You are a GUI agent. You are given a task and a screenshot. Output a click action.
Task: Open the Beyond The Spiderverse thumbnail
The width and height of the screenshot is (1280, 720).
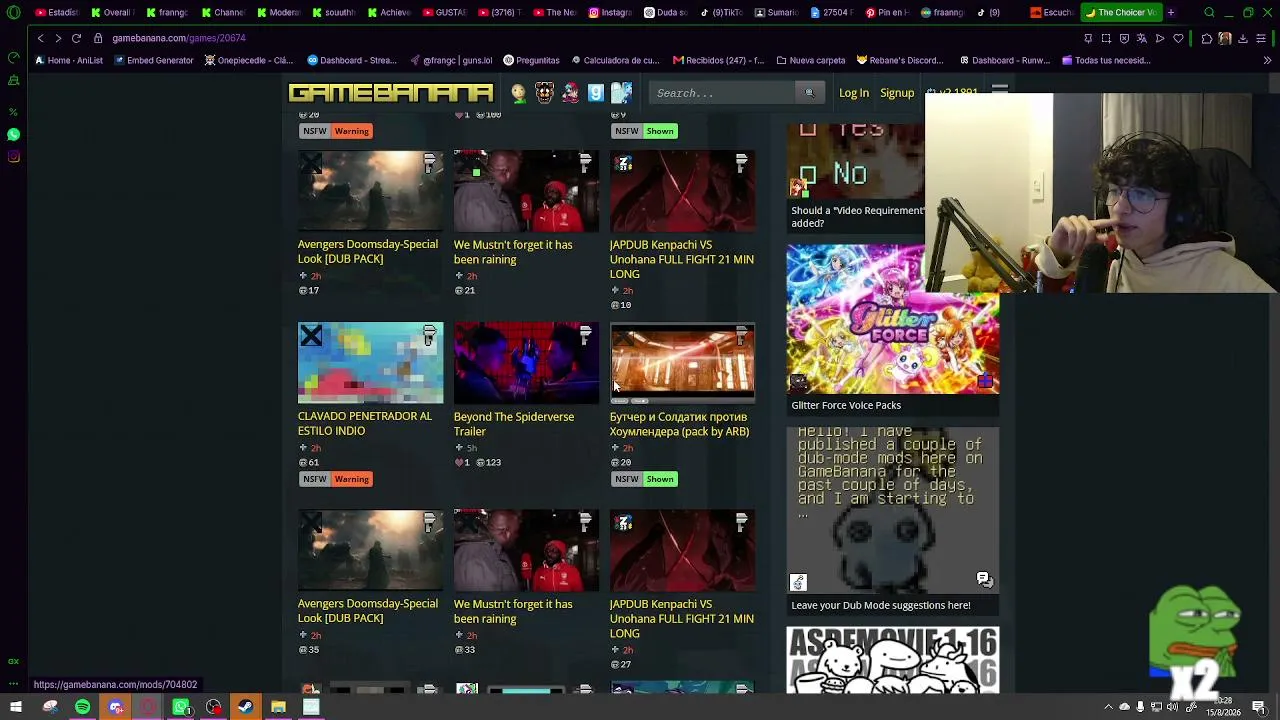pyautogui.click(x=526, y=362)
